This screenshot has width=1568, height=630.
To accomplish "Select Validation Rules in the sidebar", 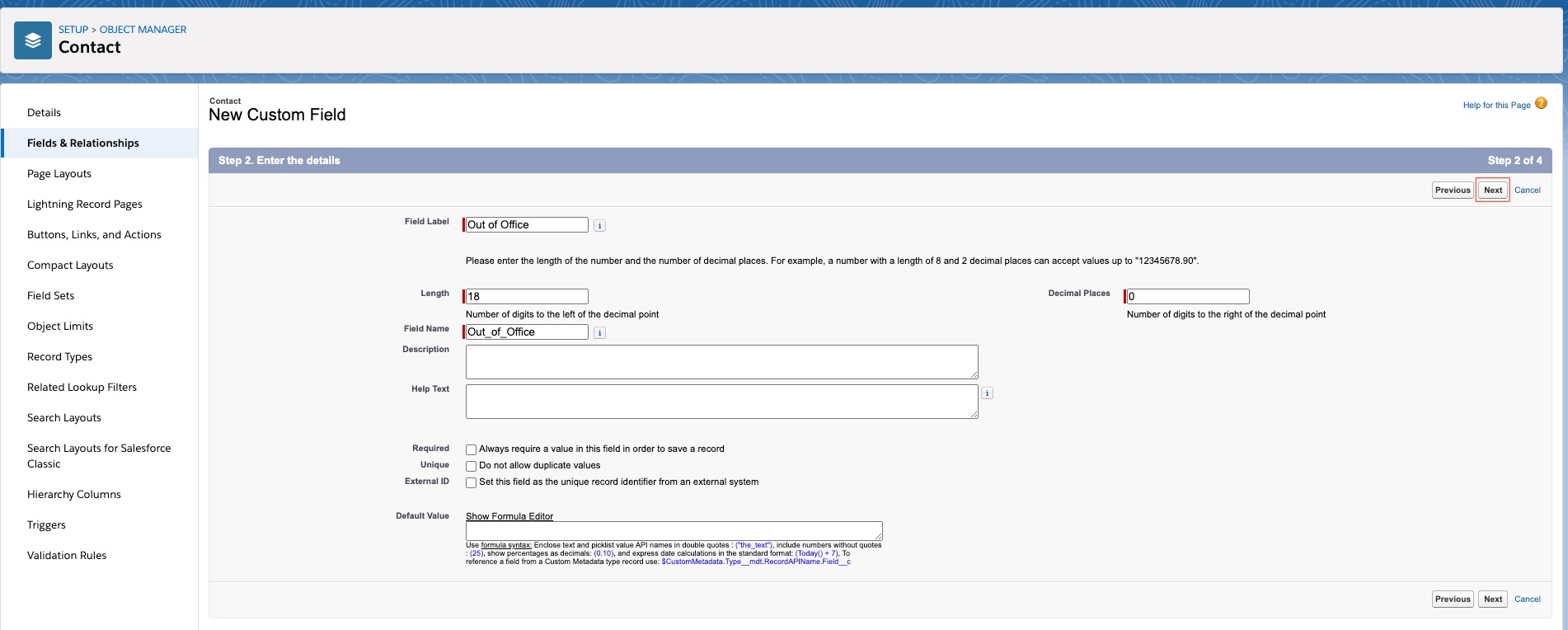I will coord(67,556).
